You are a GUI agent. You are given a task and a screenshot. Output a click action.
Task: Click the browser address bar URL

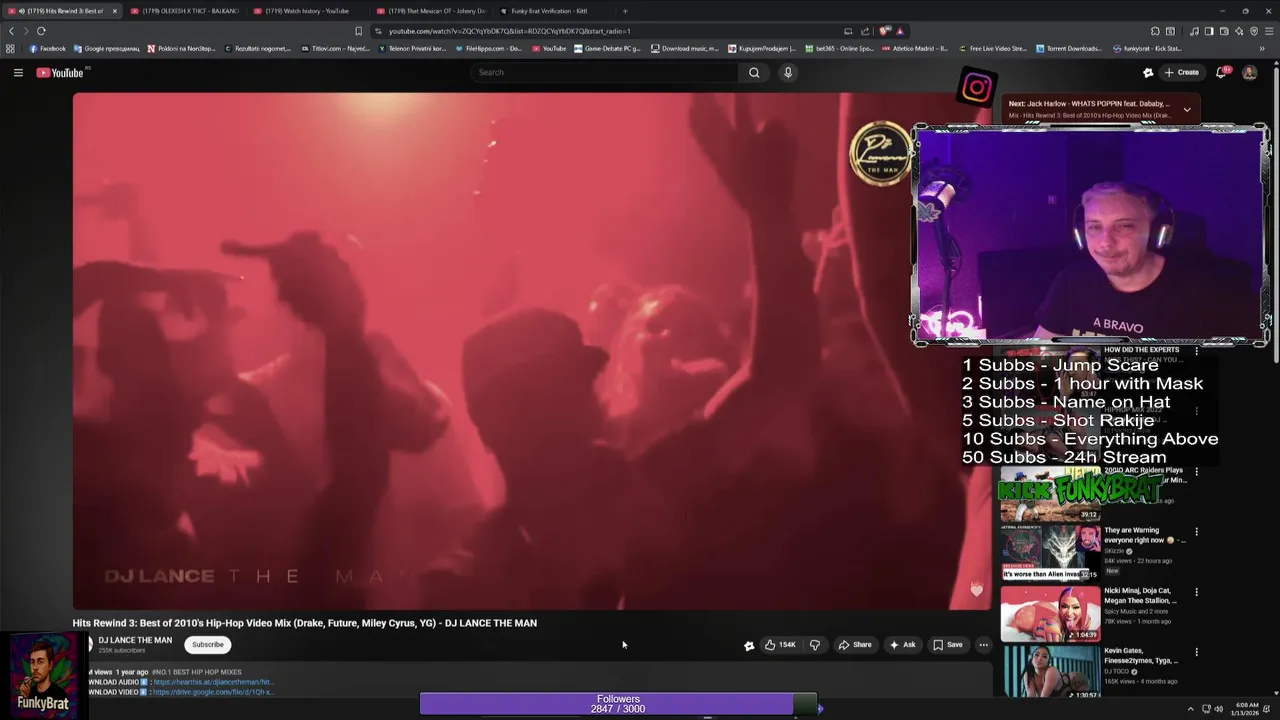pyautogui.click(x=509, y=31)
